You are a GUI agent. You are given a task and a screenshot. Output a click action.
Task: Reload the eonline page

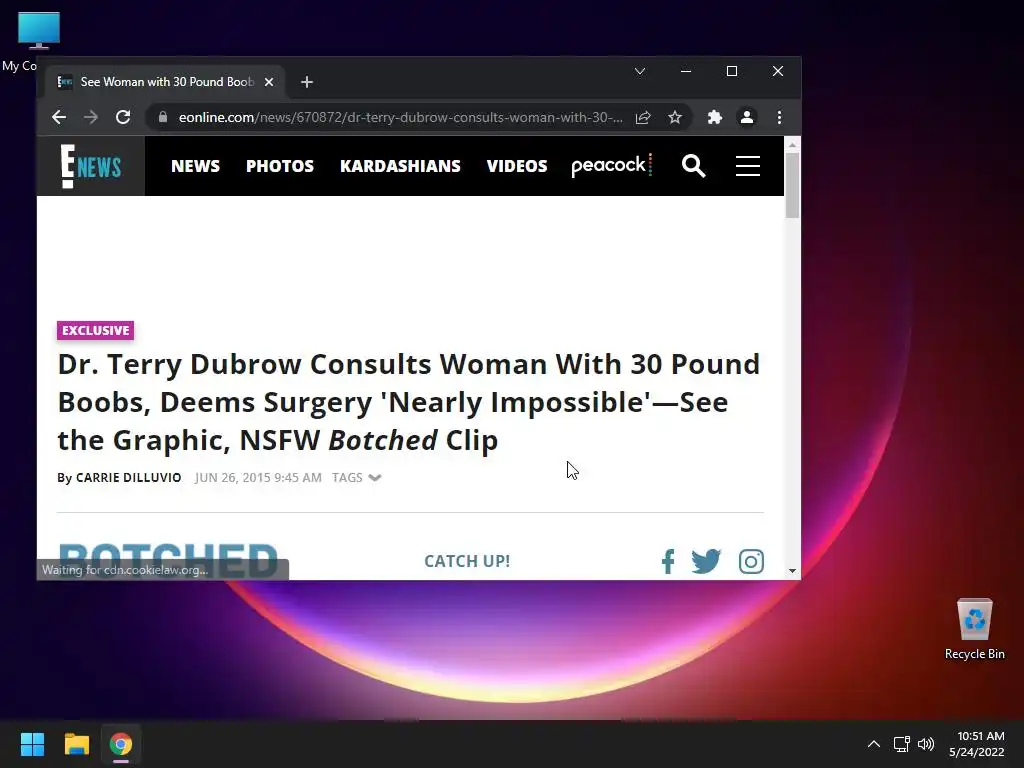[x=123, y=118]
